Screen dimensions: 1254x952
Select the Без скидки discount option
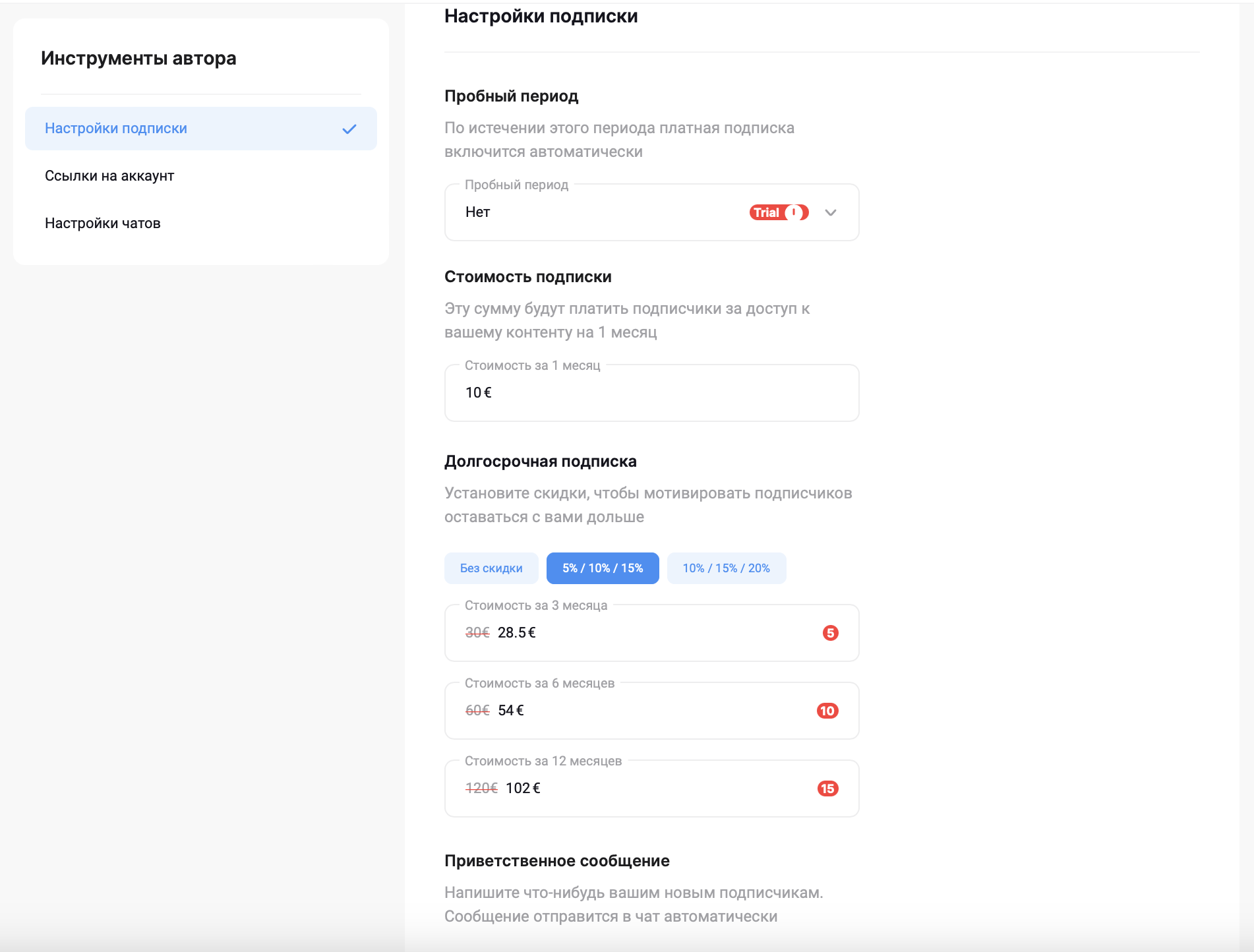click(x=491, y=568)
